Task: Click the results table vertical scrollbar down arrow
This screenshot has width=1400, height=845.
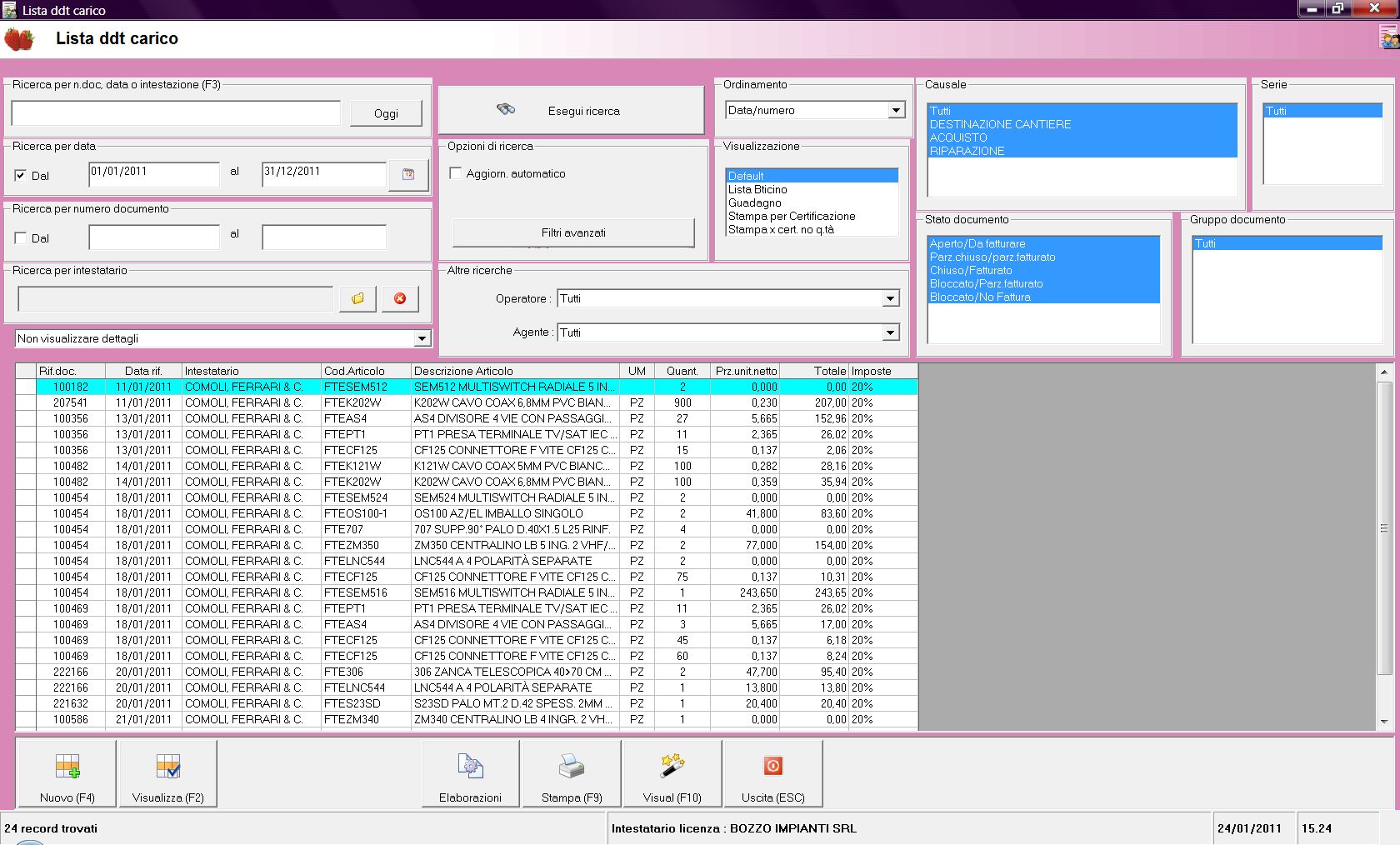Action: [1383, 722]
